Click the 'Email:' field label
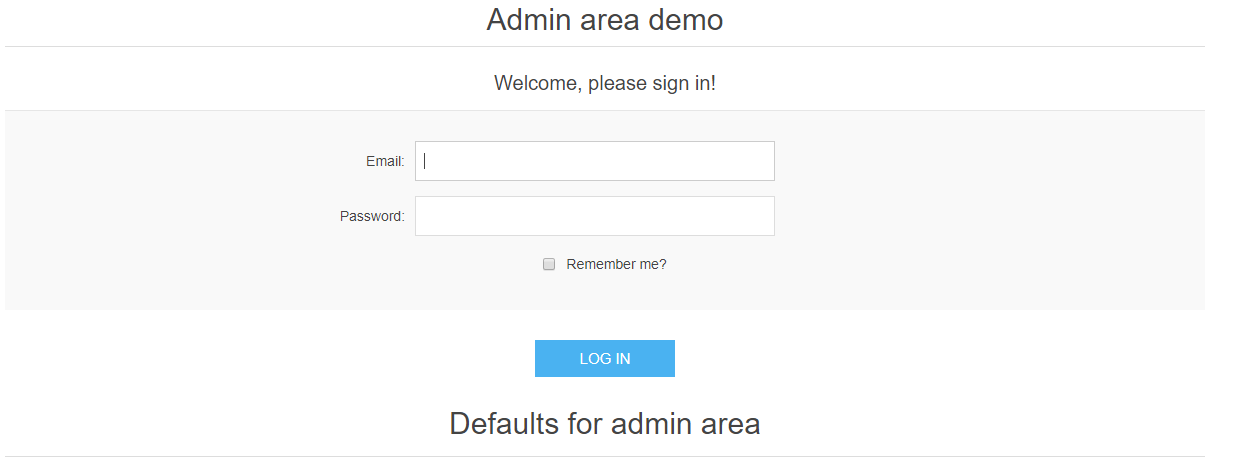This screenshot has width=1235, height=459. [x=385, y=161]
